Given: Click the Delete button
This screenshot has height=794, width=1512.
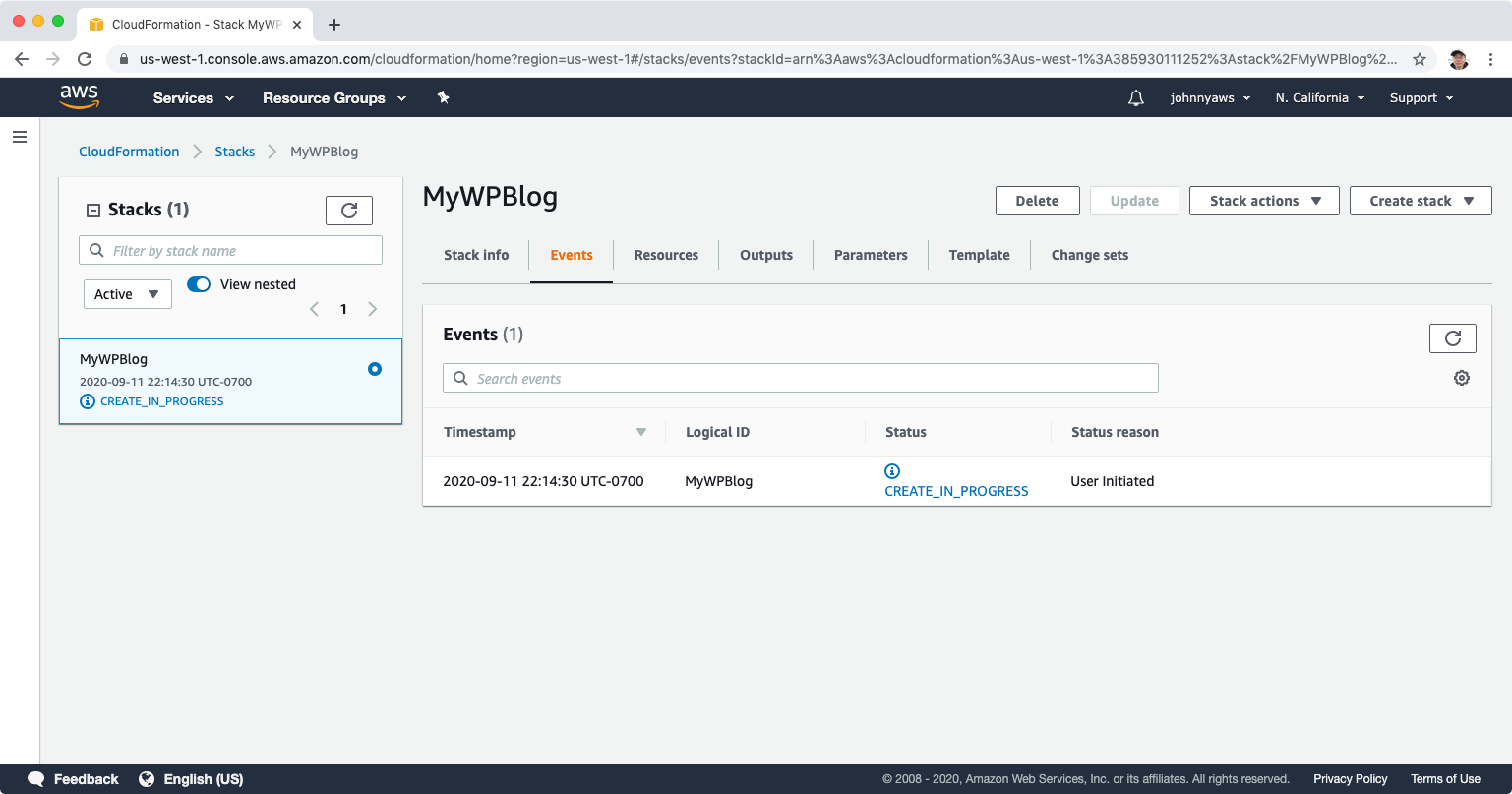Looking at the screenshot, I should pos(1038,201).
